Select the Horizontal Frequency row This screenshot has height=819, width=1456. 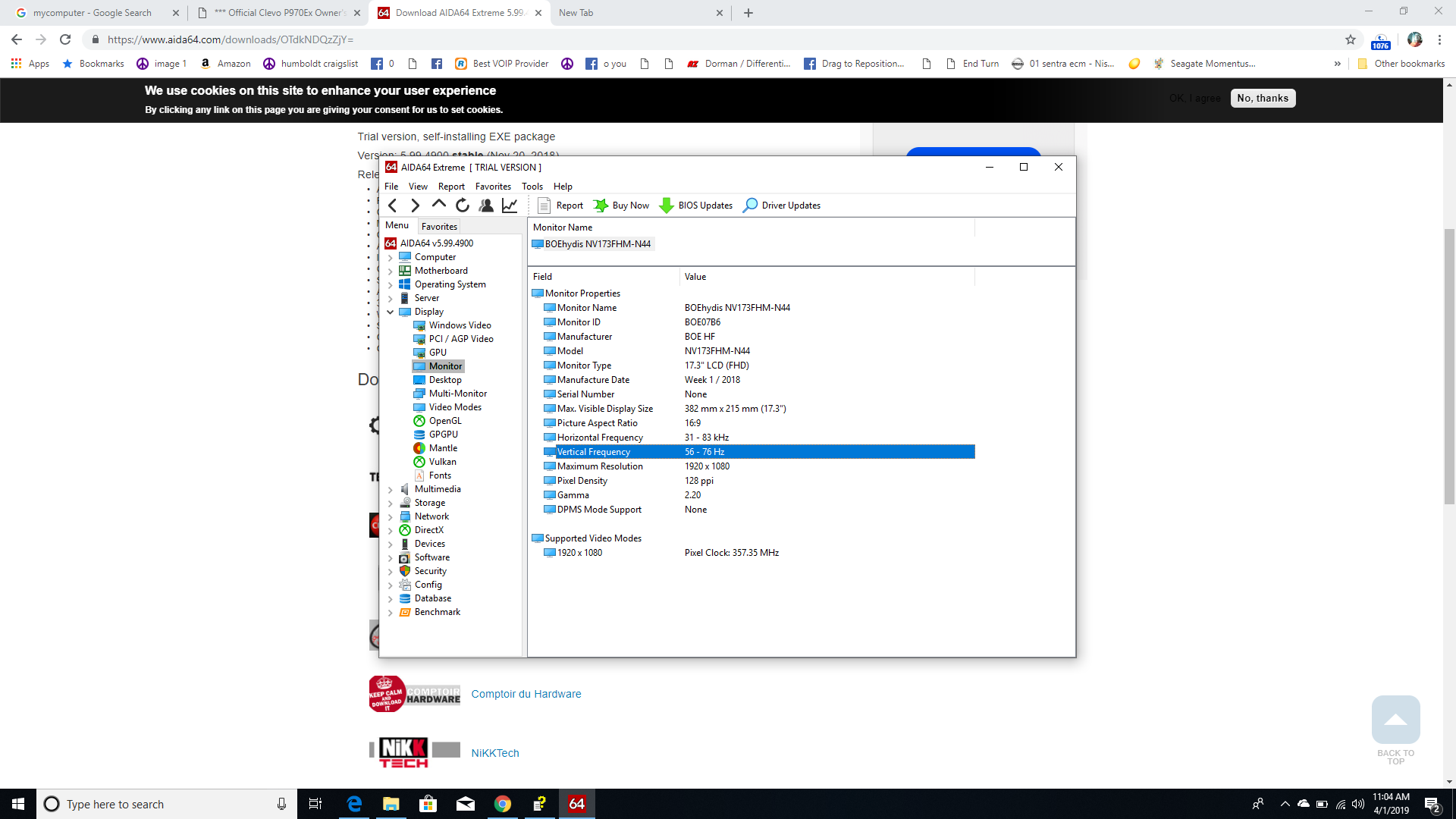758,438
